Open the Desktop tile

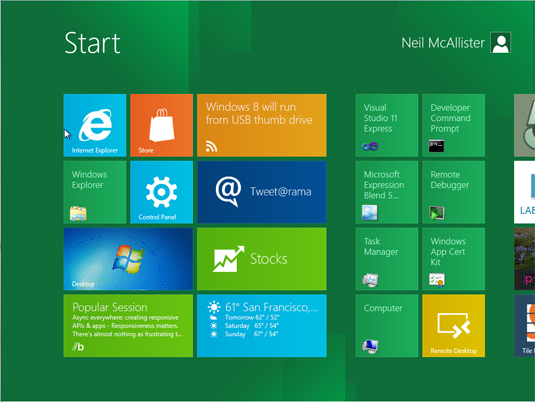(x=128, y=259)
